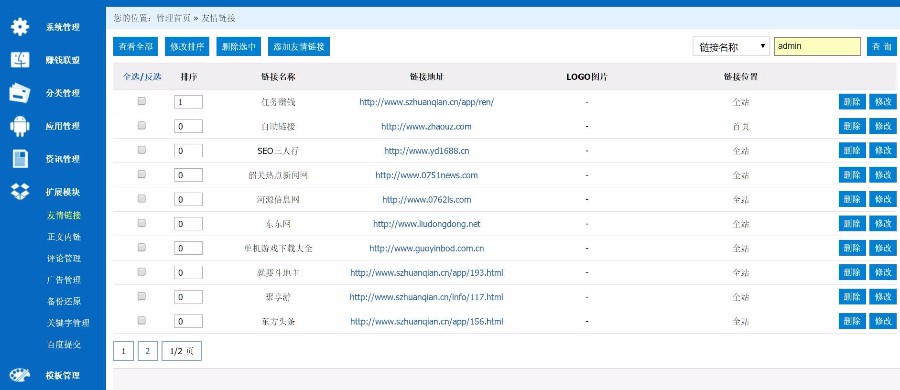Open the link http://www.guoyinbod.com.cn

pyautogui.click(x=426, y=249)
